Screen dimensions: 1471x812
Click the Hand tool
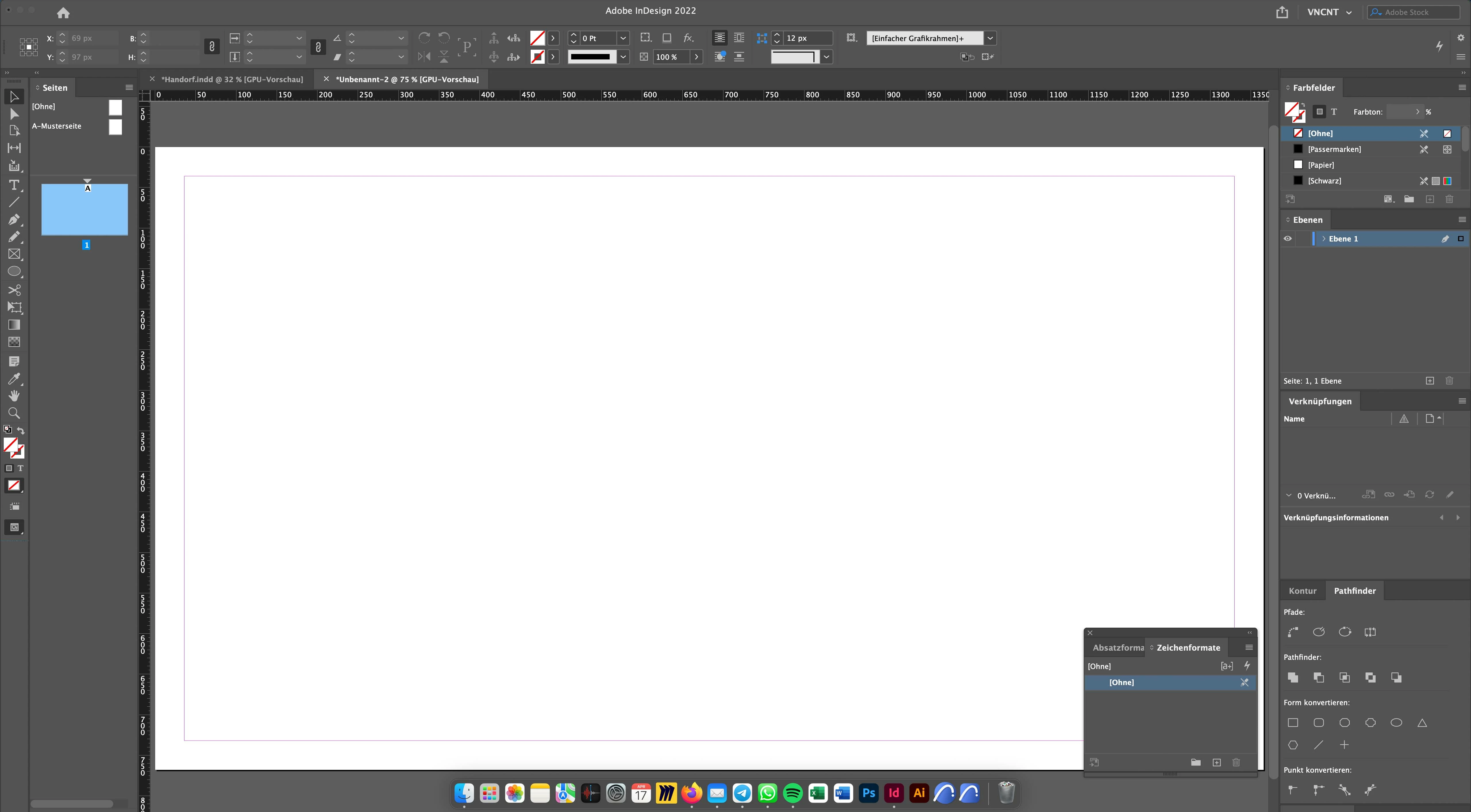14,396
